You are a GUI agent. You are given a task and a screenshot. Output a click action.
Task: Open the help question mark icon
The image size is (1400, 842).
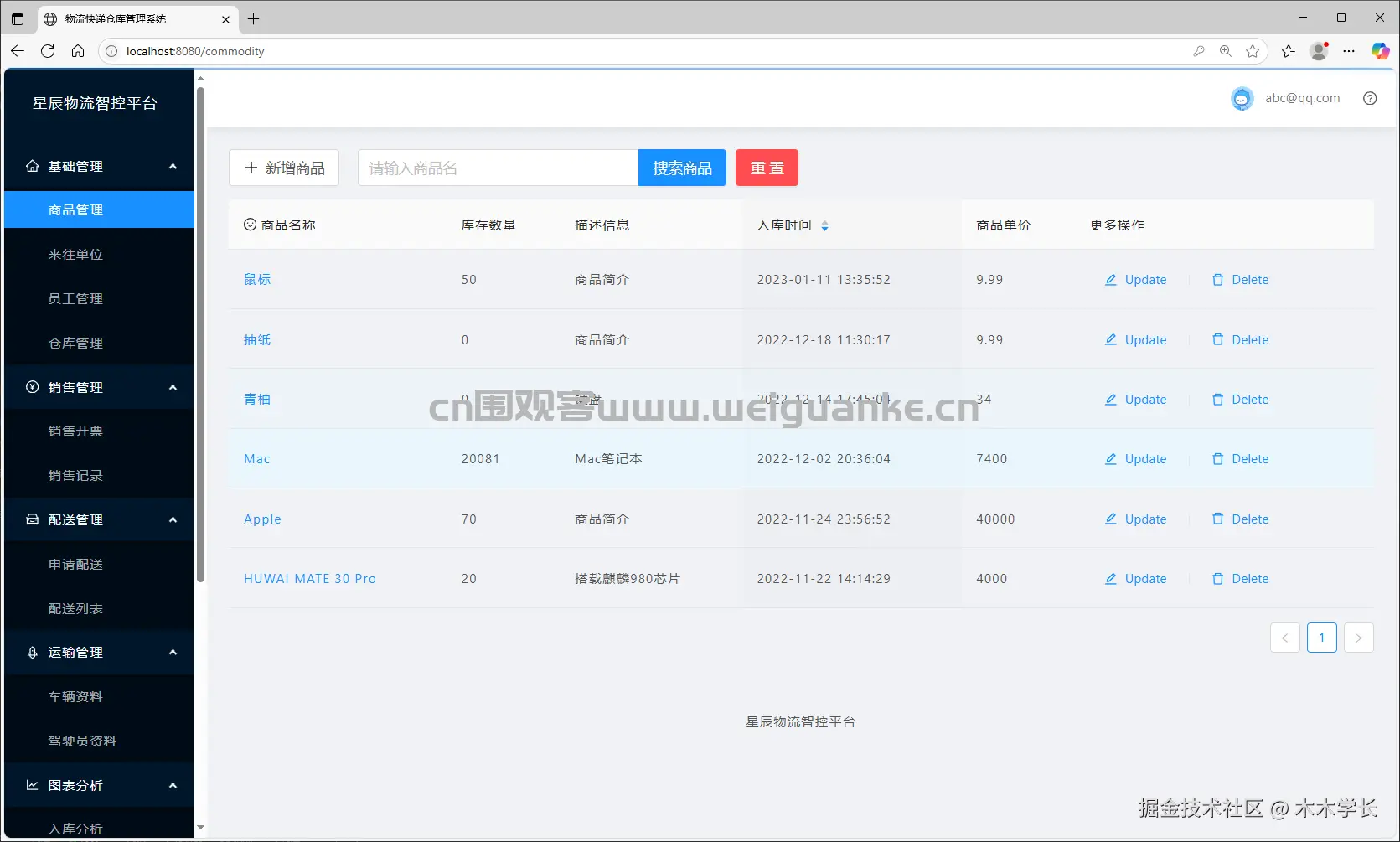click(x=1370, y=98)
